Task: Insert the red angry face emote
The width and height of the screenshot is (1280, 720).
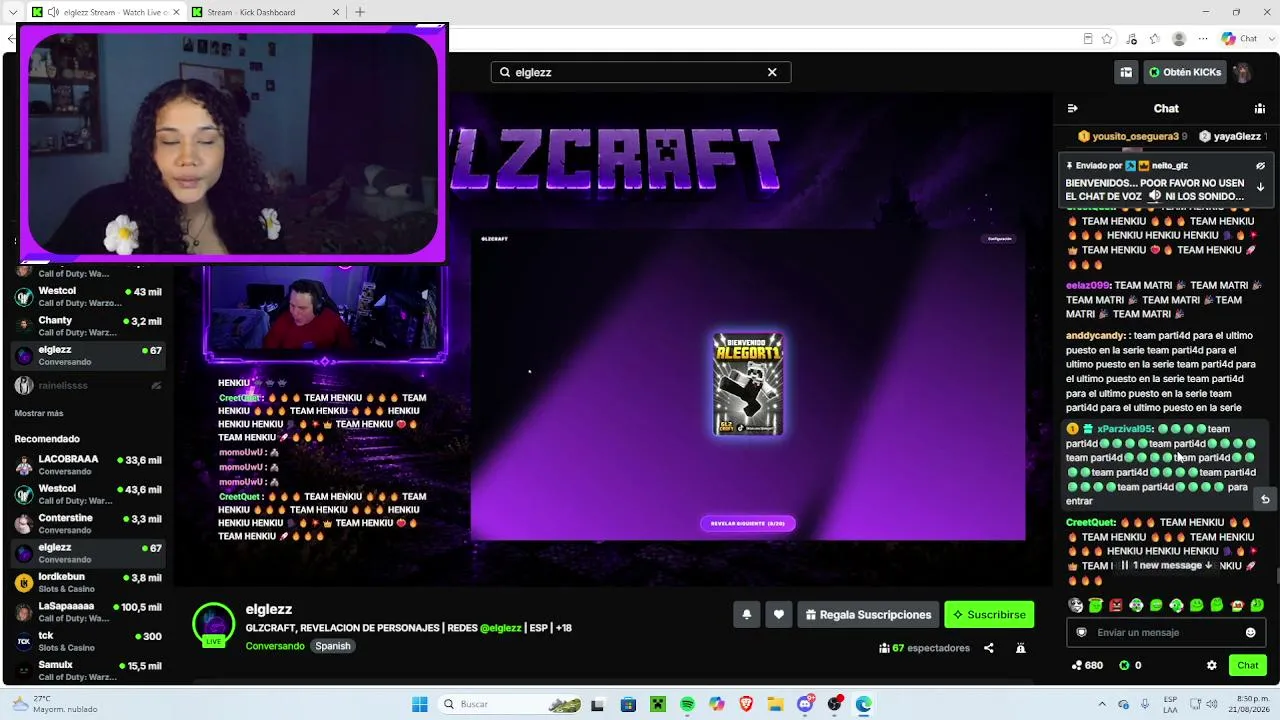Action: click(x=1116, y=605)
